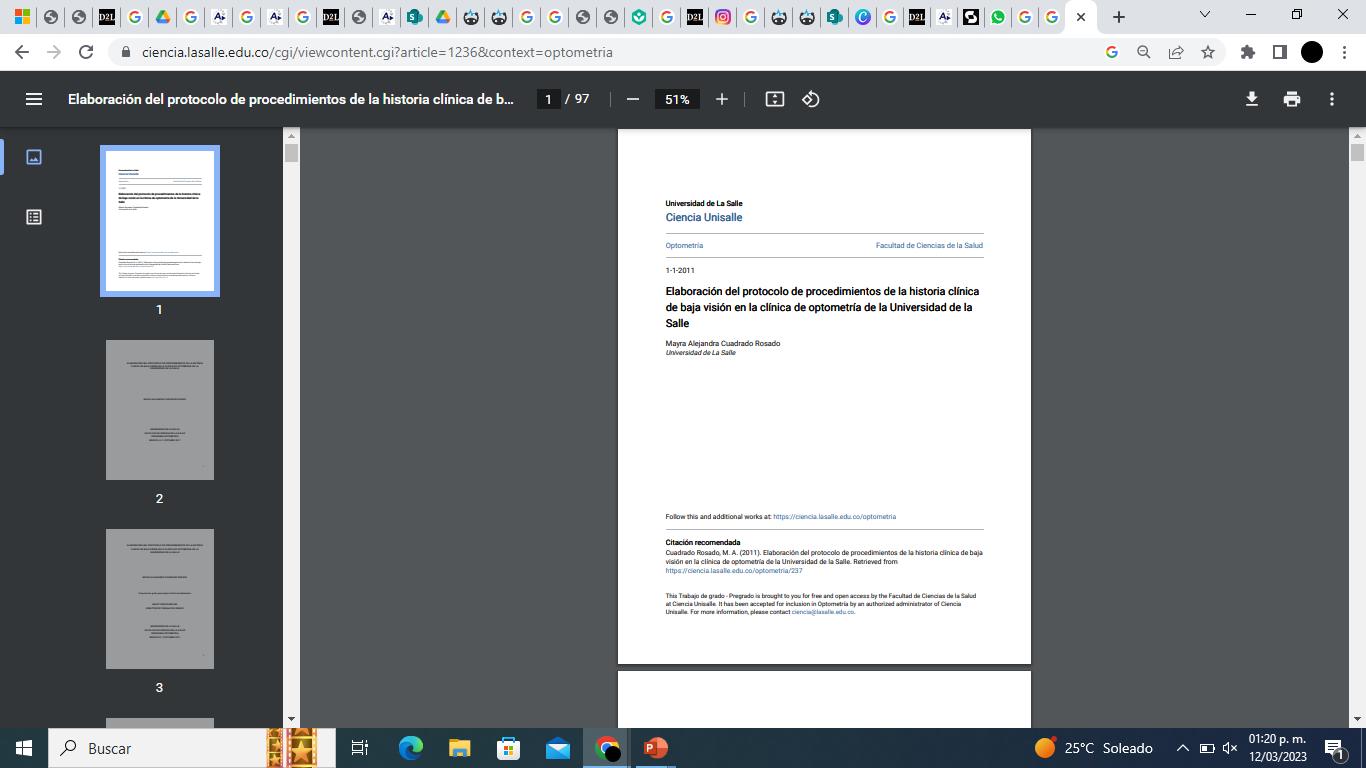This screenshot has height=768, width=1366.
Task: Rotate the PDF counterclockwise
Action: point(811,99)
